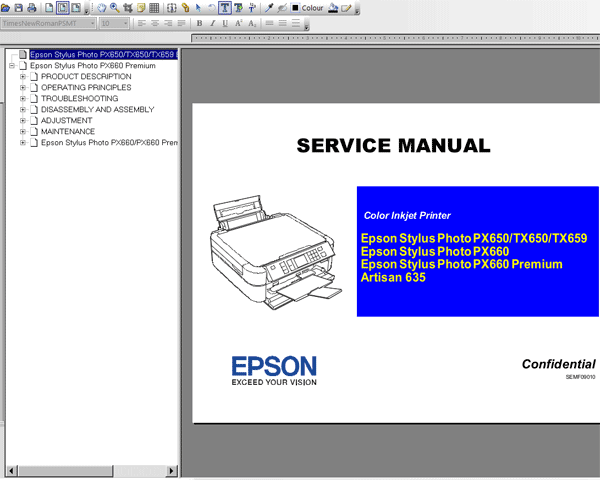This screenshot has width=600, height=480.
Task: Expand TROUBLESHOOTING bookmark
Action: point(23,99)
